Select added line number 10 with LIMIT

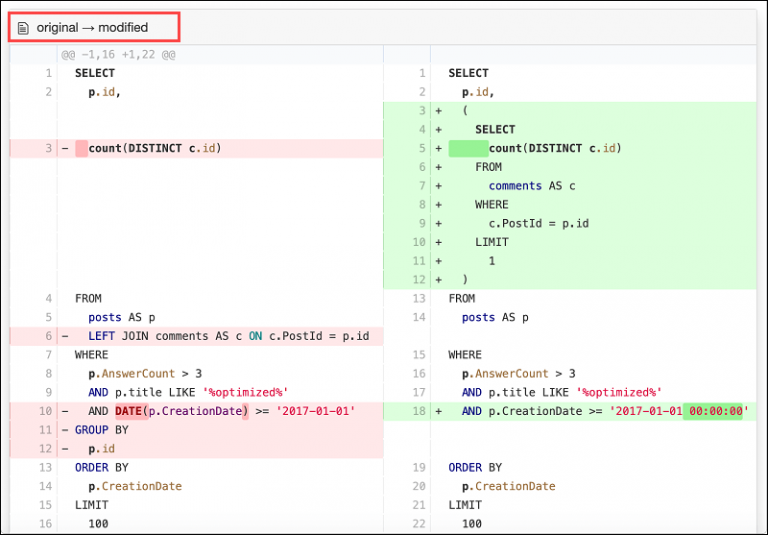[x=419, y=242]
